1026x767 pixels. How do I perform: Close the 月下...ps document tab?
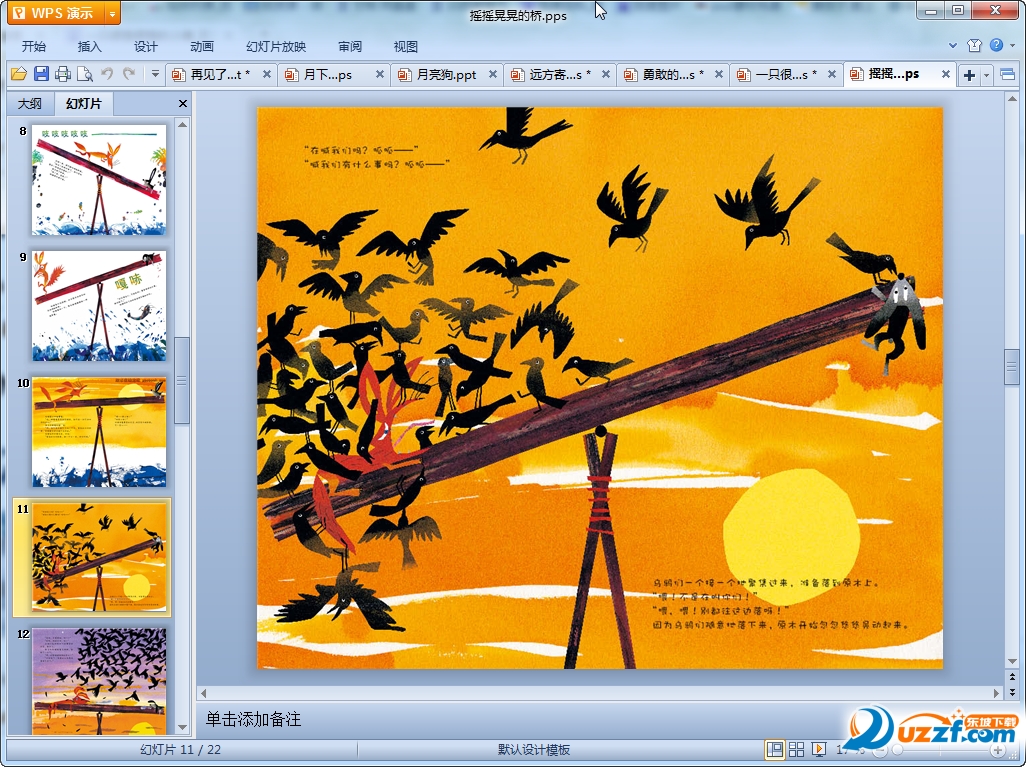380,75
